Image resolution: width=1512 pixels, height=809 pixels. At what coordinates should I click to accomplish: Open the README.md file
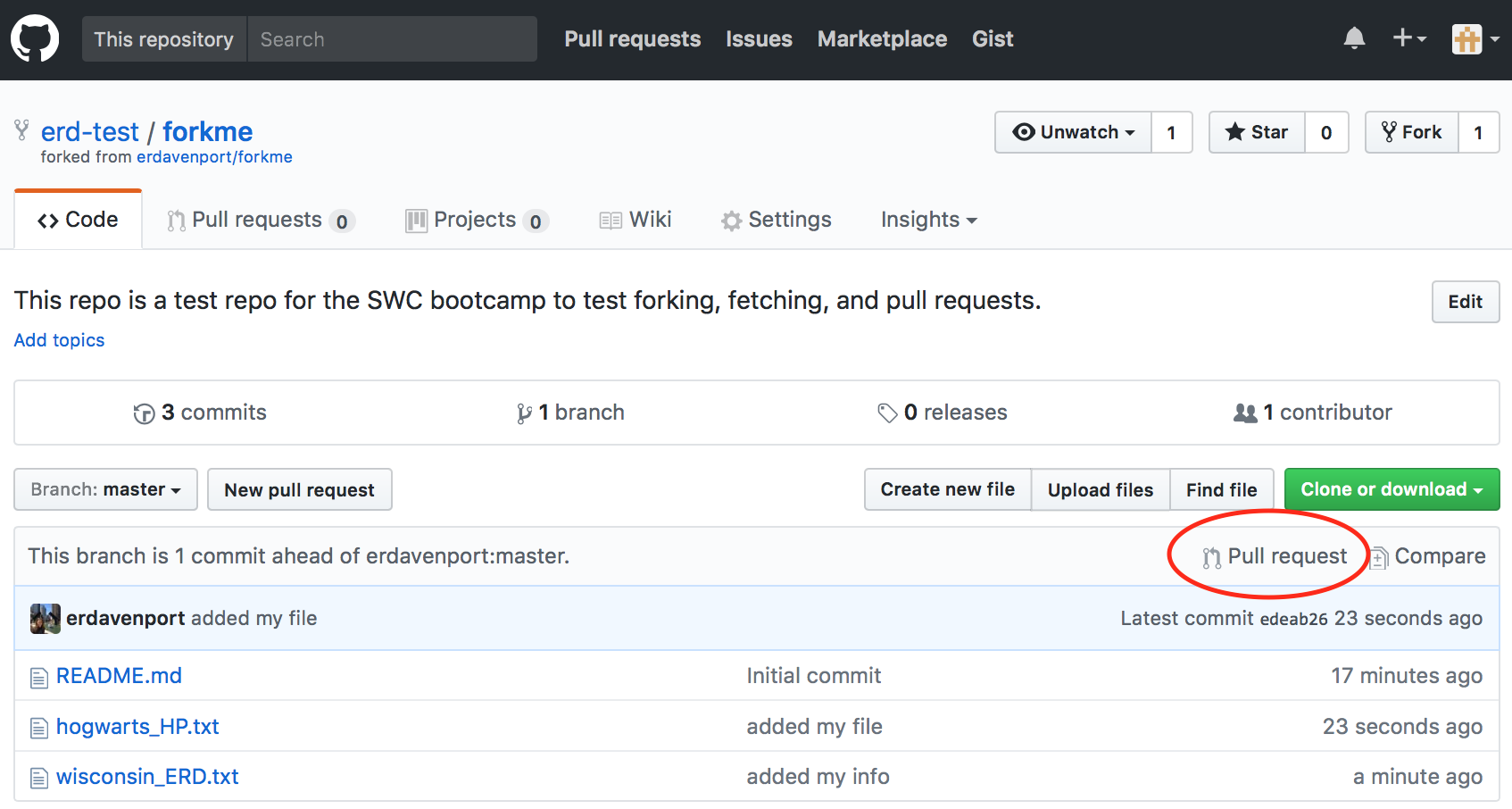pyautogui.click(x=120, y=676)
